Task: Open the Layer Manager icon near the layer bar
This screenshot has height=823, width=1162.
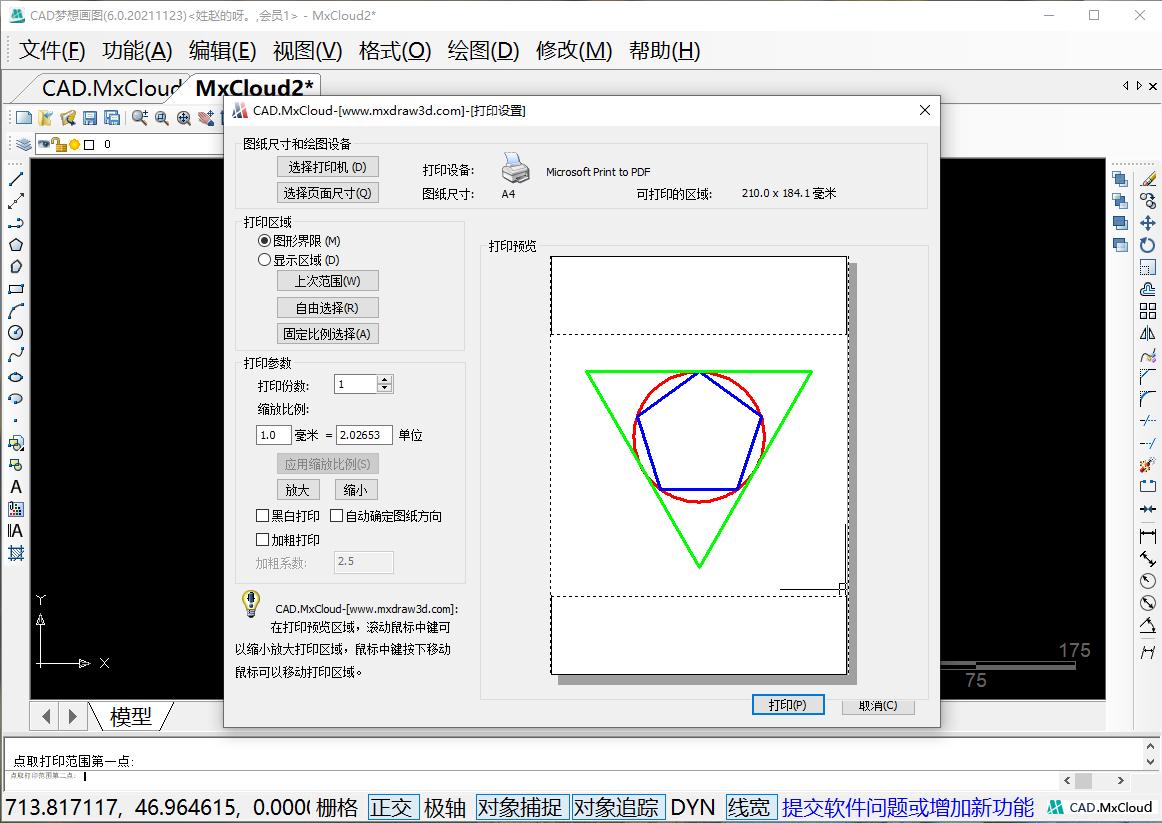Action: (x=23, y=144)
